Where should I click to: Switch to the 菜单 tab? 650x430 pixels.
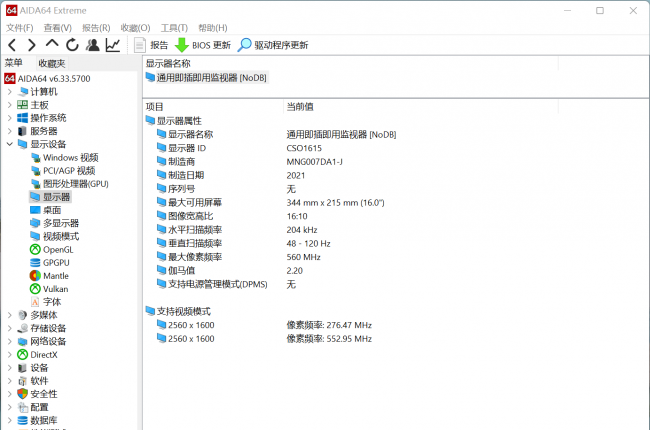[14, 63]
